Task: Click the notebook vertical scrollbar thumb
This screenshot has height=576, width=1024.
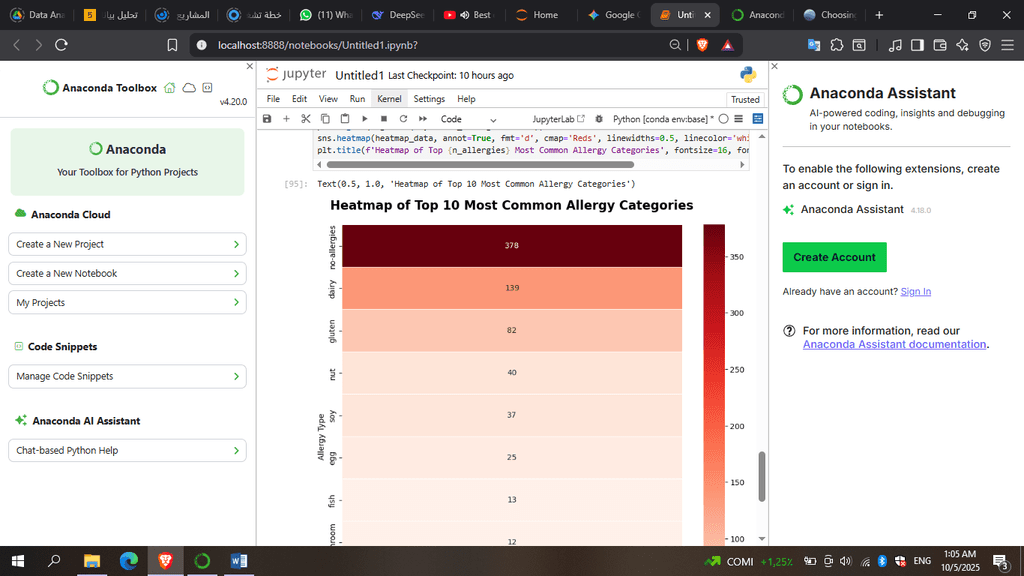Action: 761,476
